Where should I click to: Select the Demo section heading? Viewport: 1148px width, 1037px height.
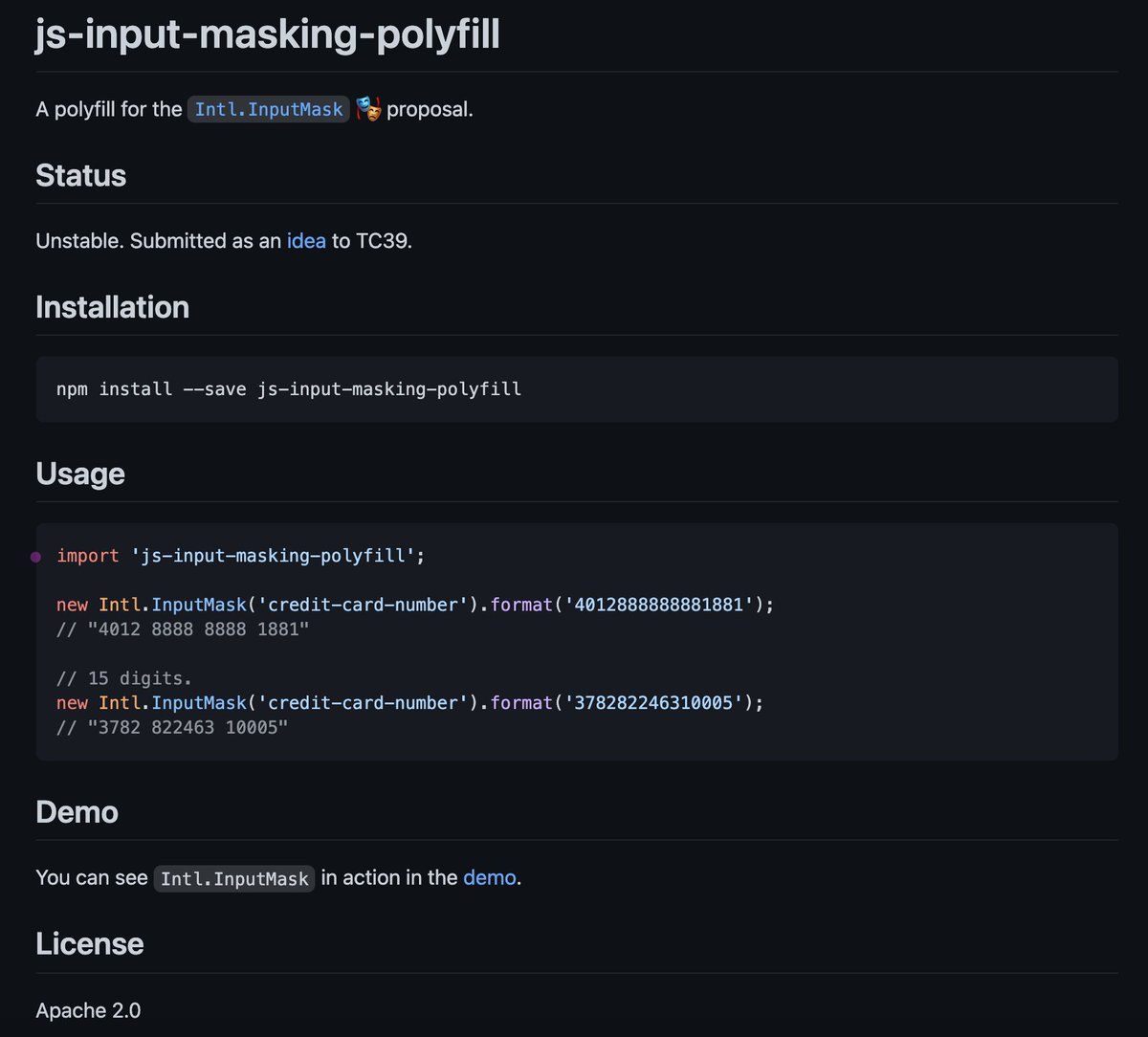point(77,812)
